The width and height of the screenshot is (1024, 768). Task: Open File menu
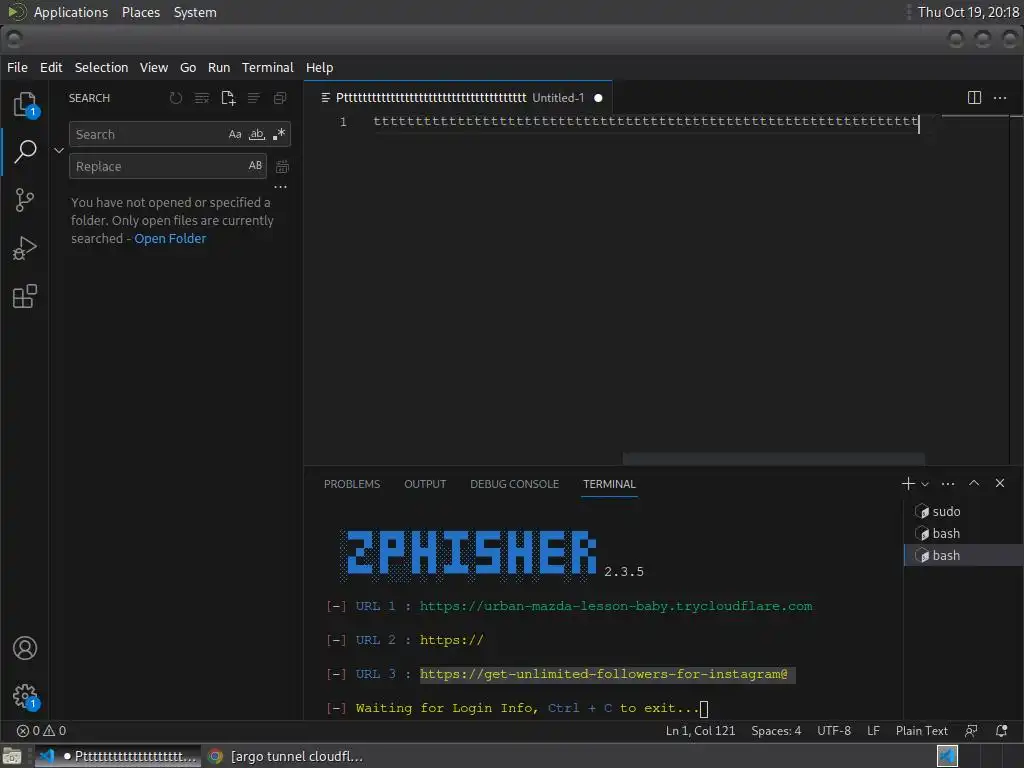[x=18, y=67]
